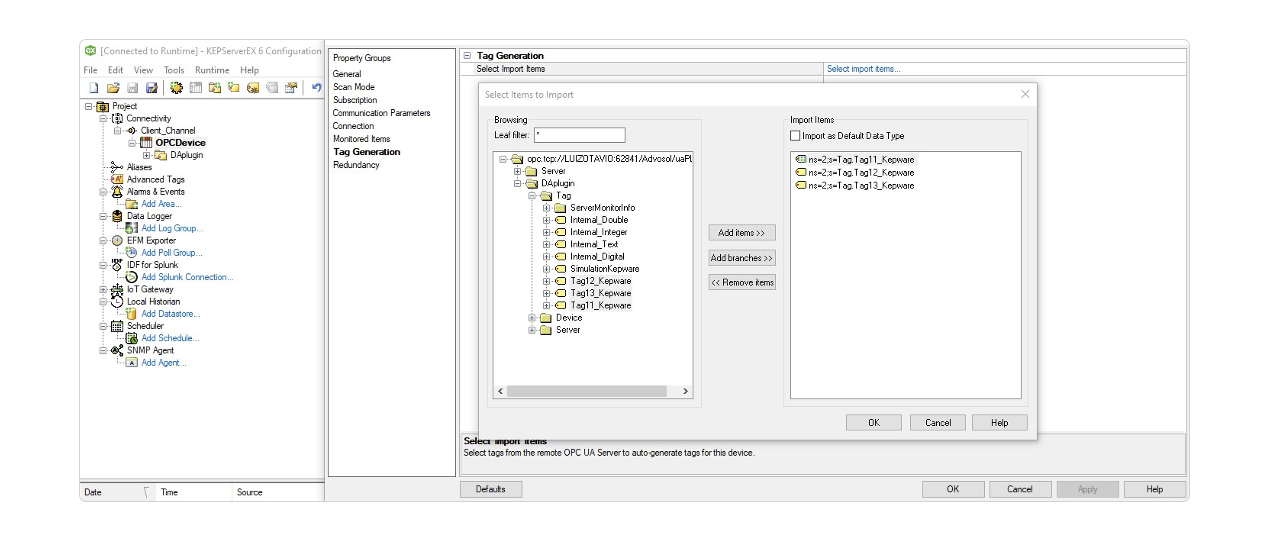The width and height of the screenshot is (1269, 541).
Task: Click the Select import items... link
Action: [x=864, y=69]
